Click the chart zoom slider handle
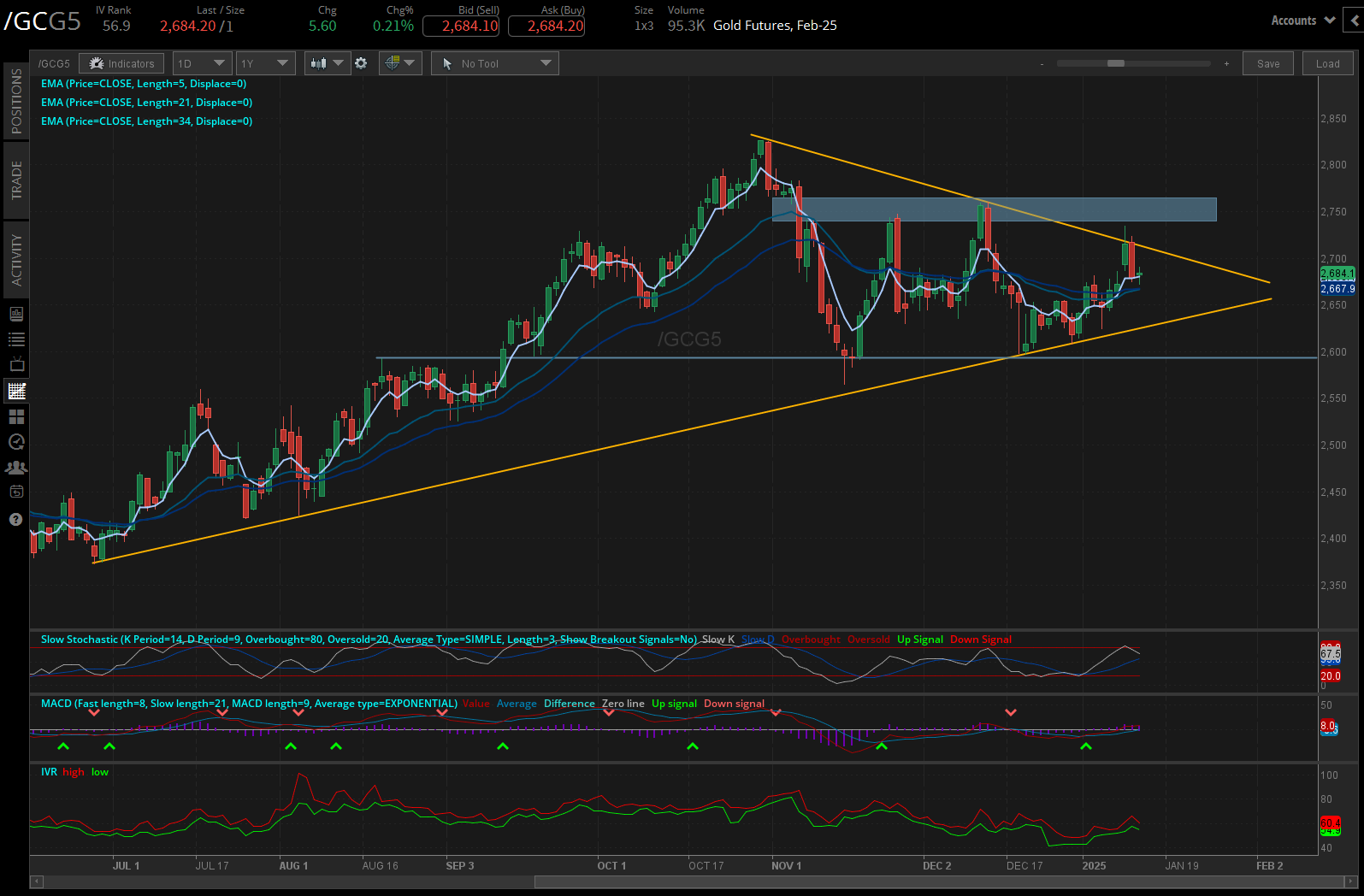Screen dimensions: 1364x896 point(1115,63)
